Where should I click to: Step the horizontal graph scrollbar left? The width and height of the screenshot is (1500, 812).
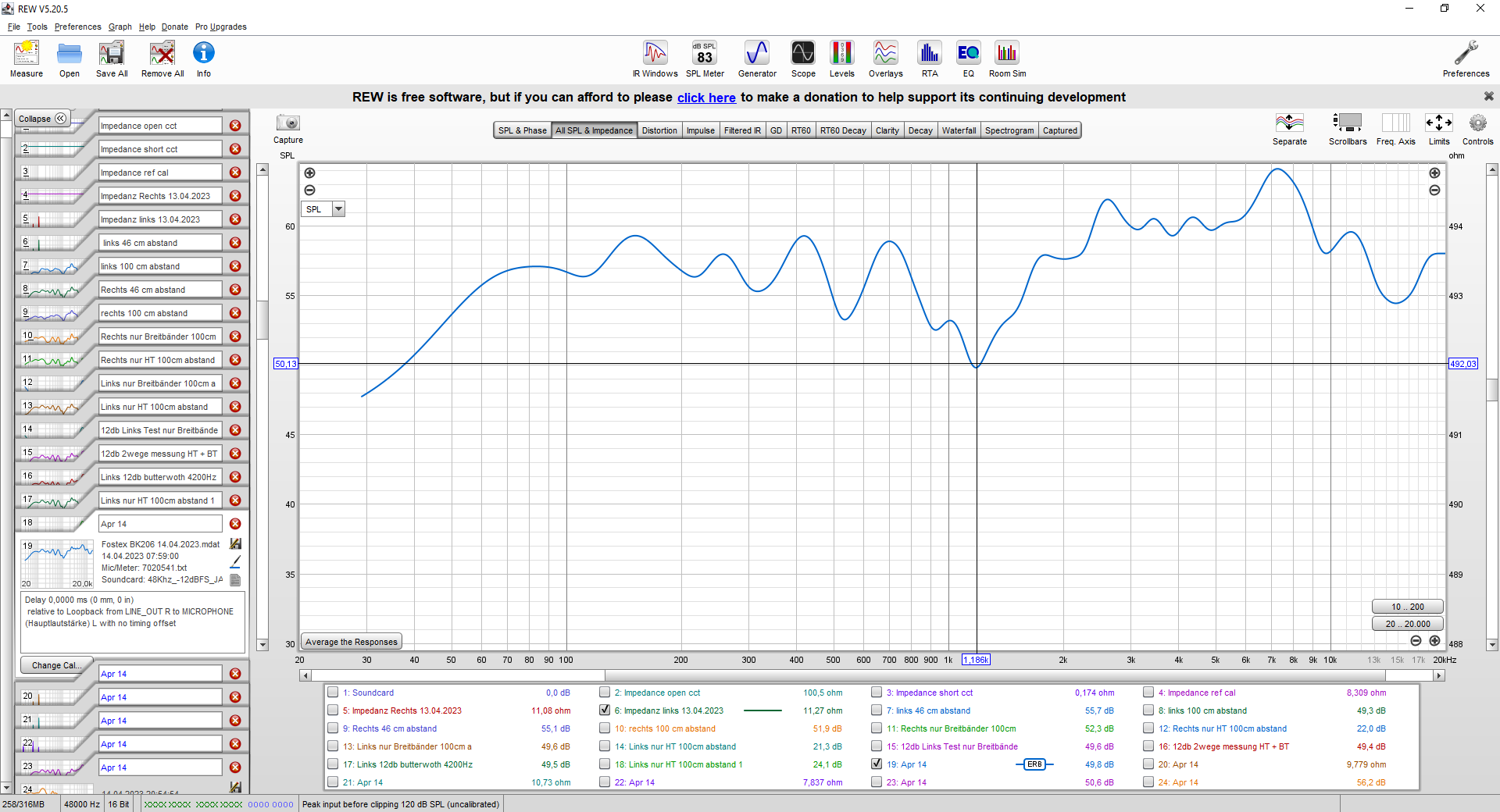point(305,675)
